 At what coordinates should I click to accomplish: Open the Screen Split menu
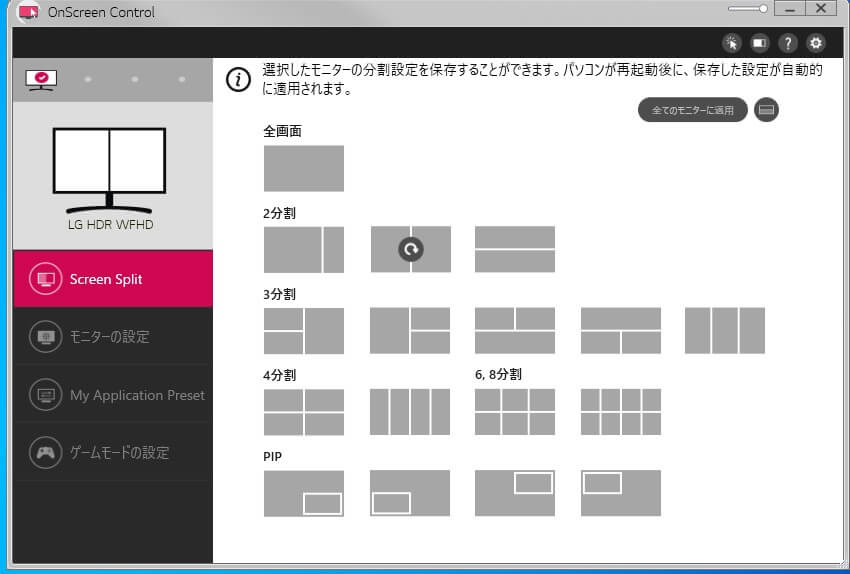(x=113, y=279)
